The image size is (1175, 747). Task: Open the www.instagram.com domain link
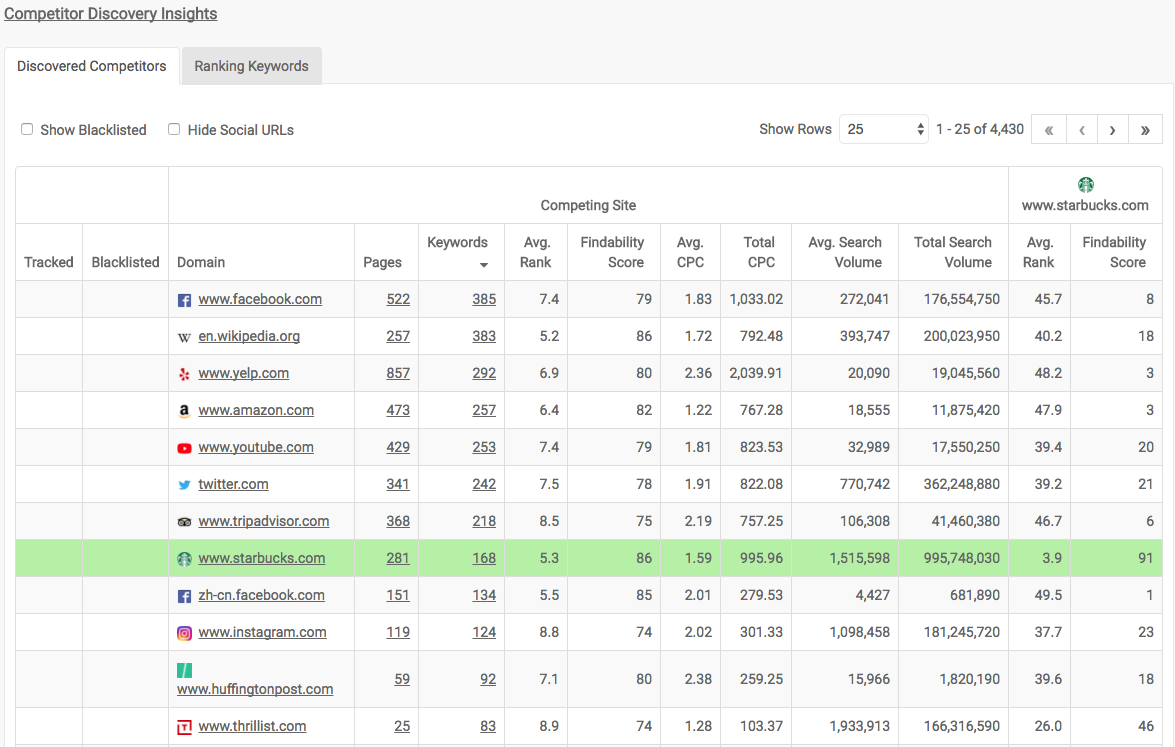point(262,632)
